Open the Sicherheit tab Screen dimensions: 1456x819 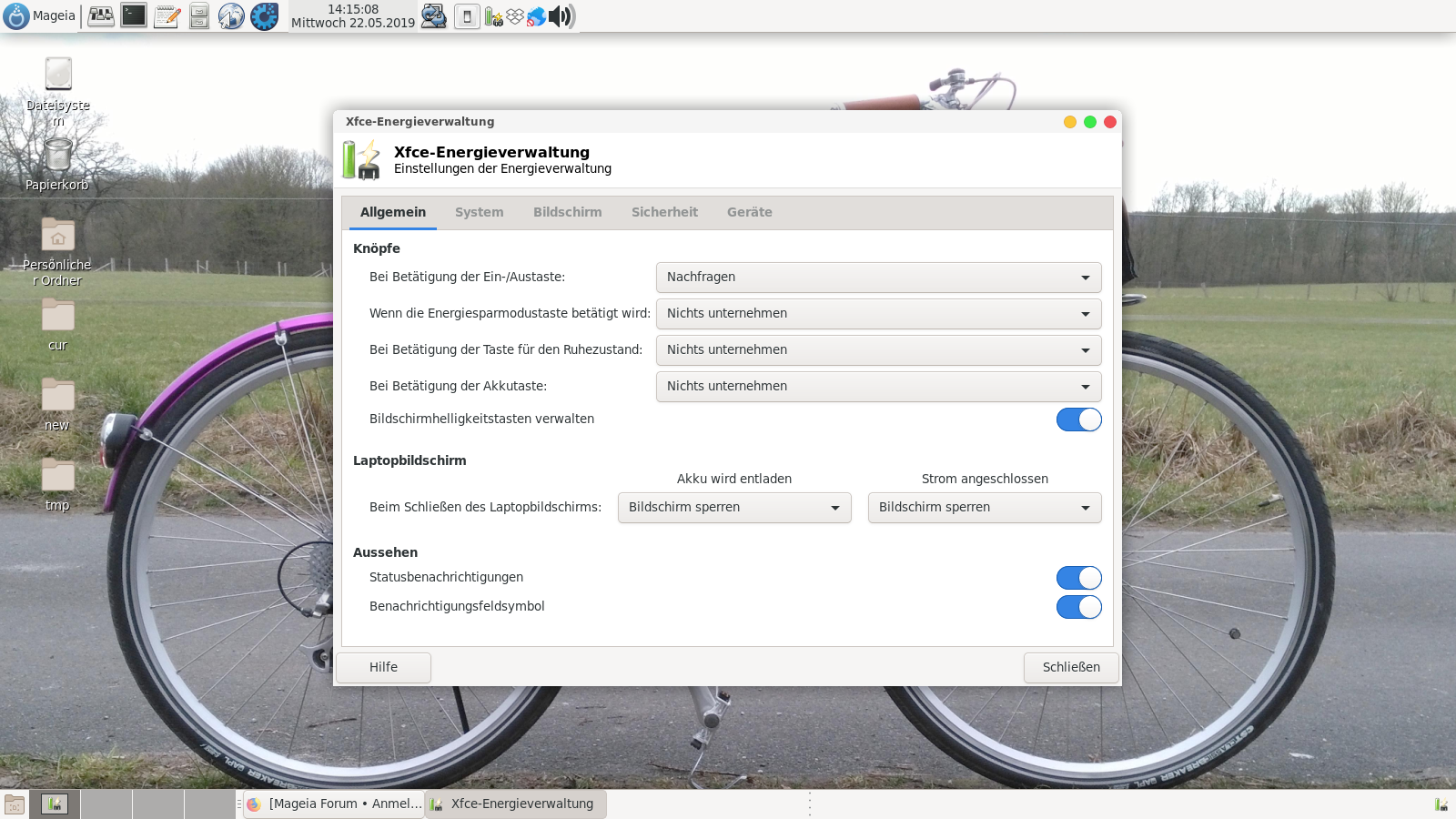665,212
